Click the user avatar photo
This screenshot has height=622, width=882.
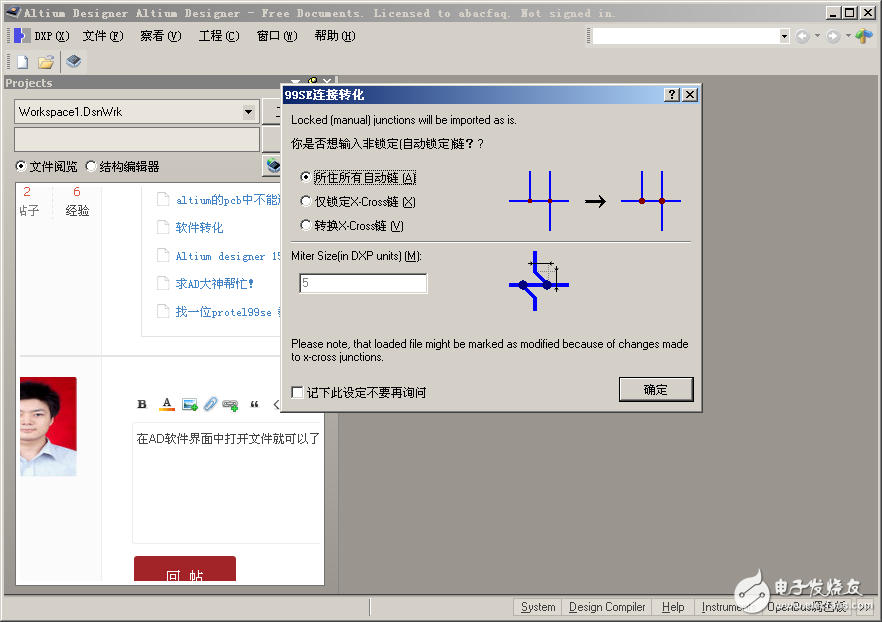48,426
